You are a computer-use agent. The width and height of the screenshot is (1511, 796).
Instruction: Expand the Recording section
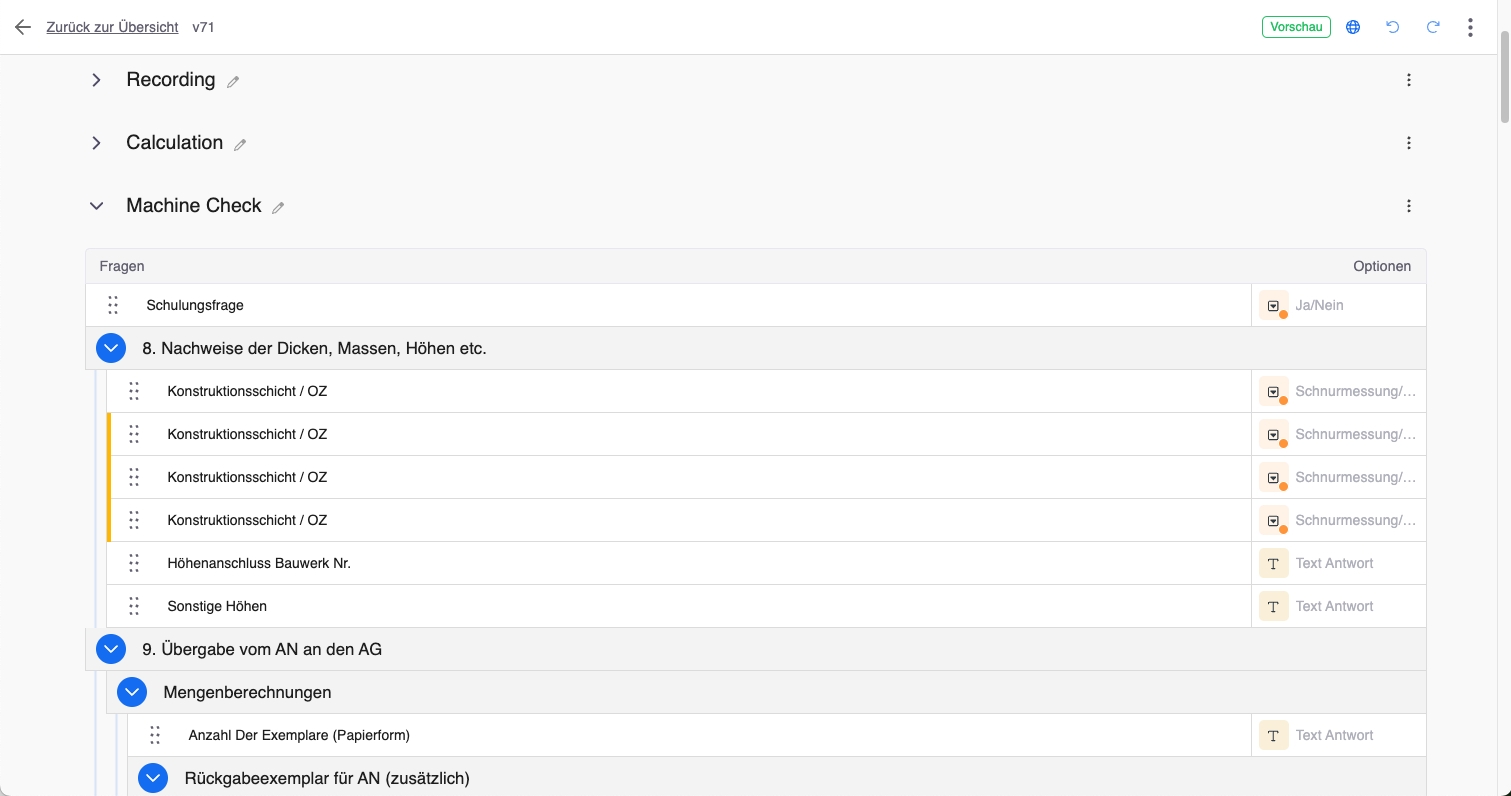pyautogui.click(x=96, y=80)
